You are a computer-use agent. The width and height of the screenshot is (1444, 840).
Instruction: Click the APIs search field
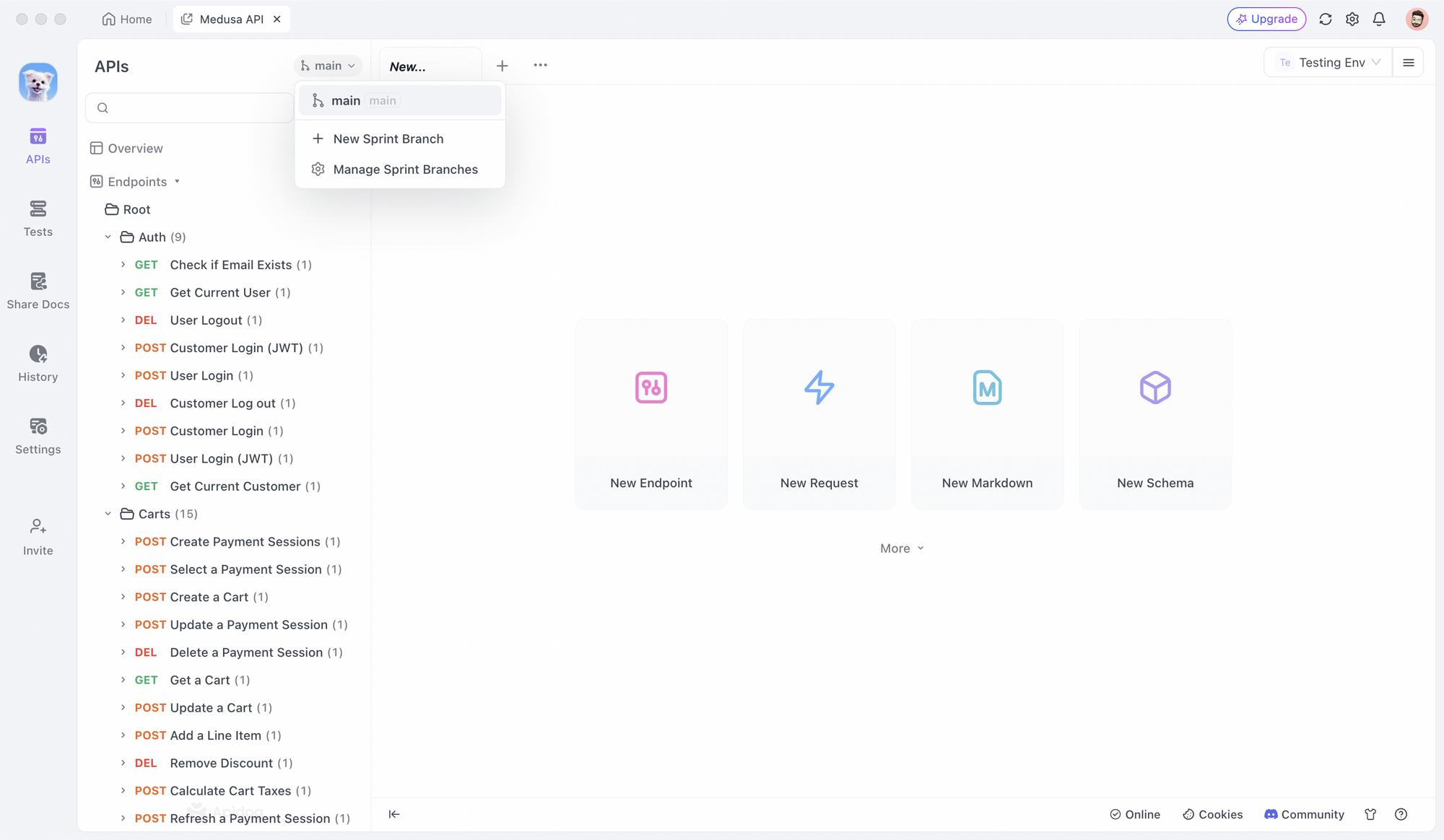tap(190, 108)
